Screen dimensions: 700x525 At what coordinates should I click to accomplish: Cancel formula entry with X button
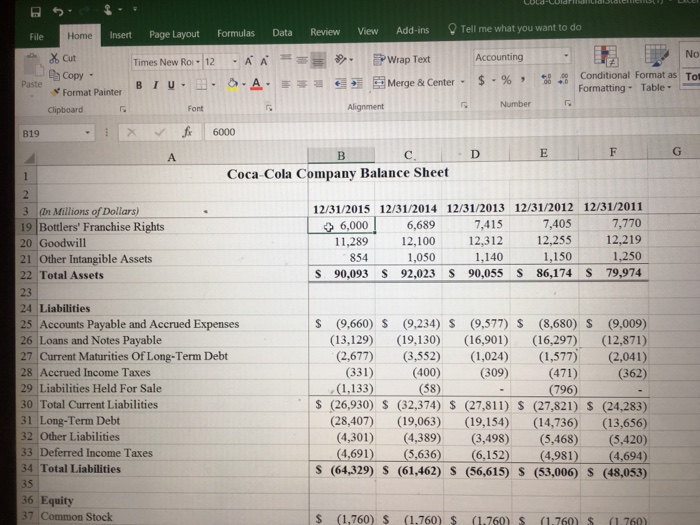tap(131, 132)
